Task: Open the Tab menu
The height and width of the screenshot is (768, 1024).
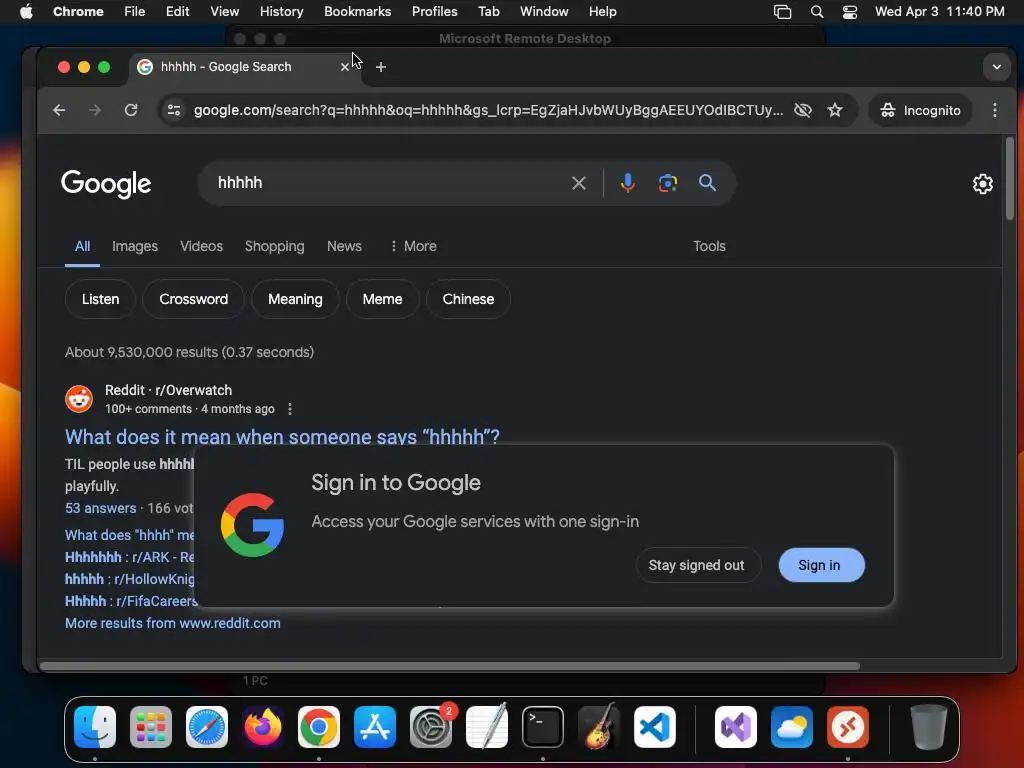Action: tap(488, 12)
